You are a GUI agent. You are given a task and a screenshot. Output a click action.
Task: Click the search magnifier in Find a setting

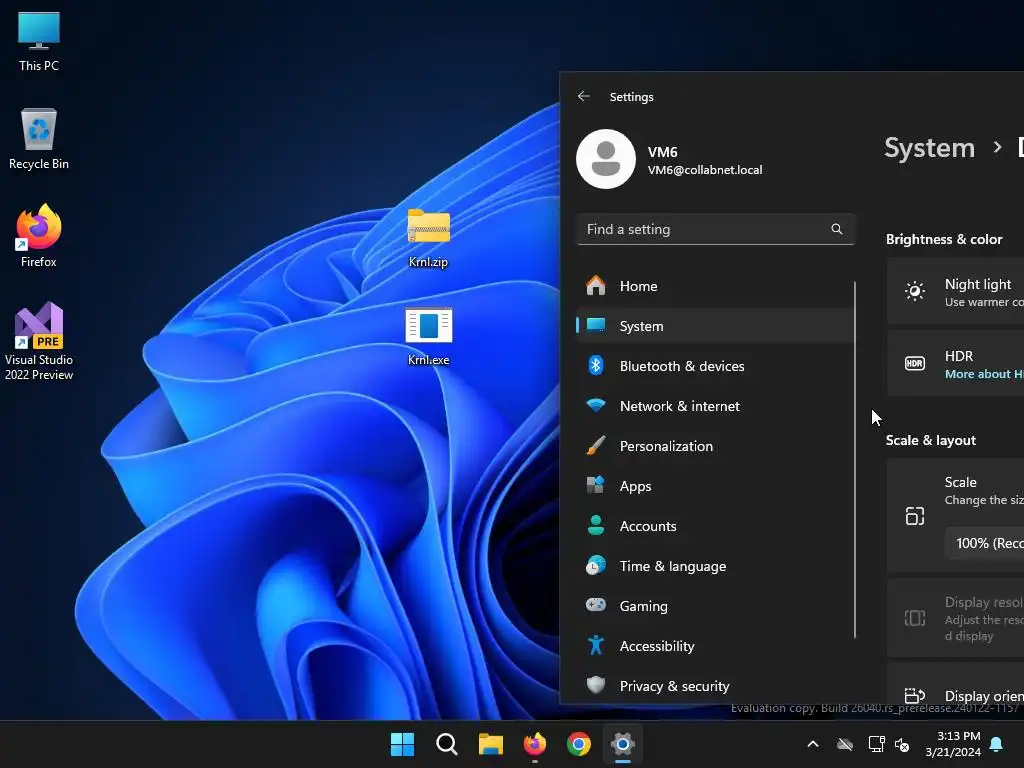(x=837, y=229)
